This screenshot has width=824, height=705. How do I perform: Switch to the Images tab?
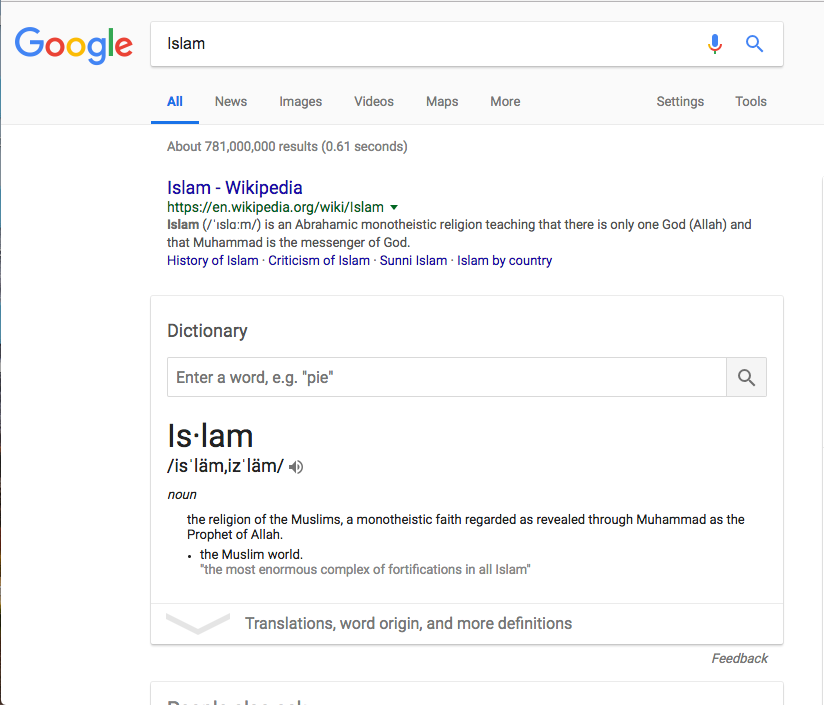301,101
